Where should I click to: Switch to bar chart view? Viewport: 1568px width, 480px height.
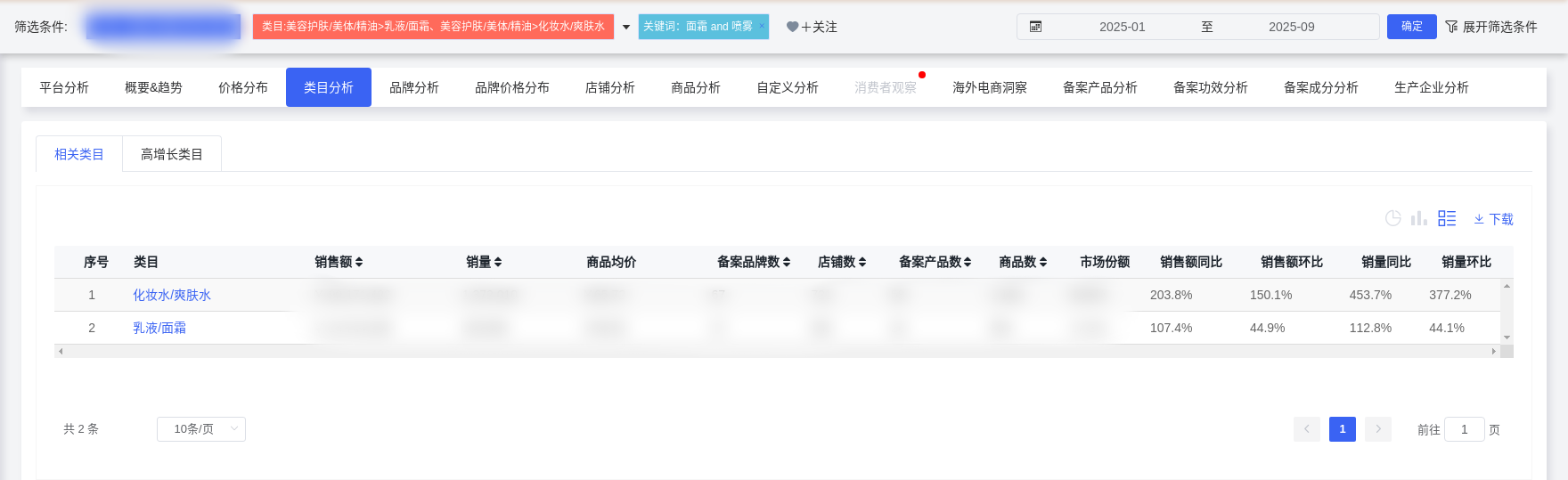coord(1419,218)
